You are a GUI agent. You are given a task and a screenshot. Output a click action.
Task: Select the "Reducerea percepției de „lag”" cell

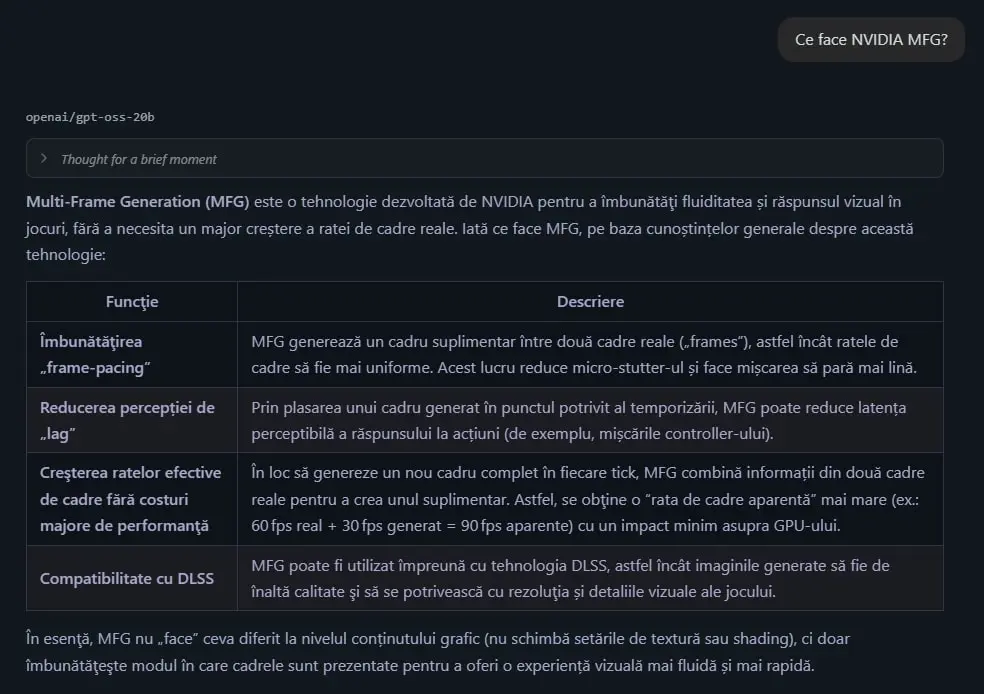pyautogui.click(x=132, y=420)
